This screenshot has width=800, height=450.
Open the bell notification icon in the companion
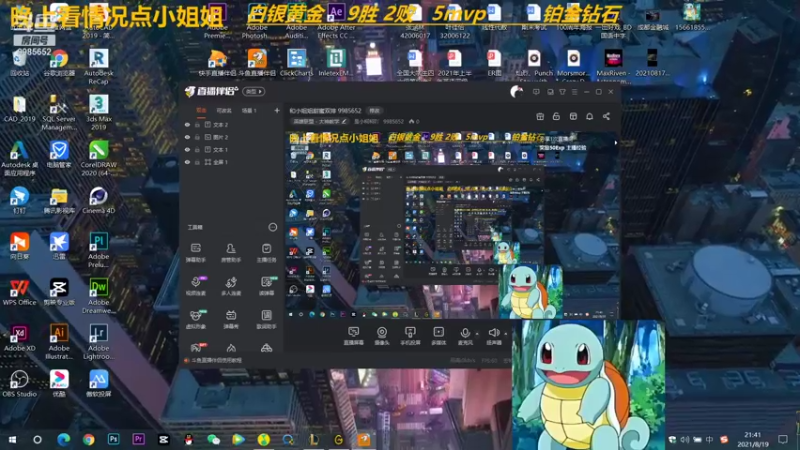[589, 116]
